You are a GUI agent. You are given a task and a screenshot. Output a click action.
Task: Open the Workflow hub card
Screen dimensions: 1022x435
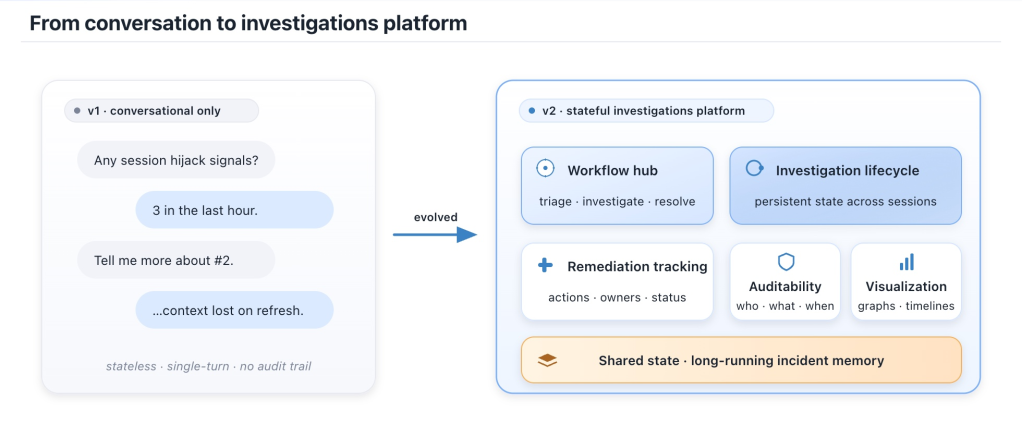tap(617, 186)
